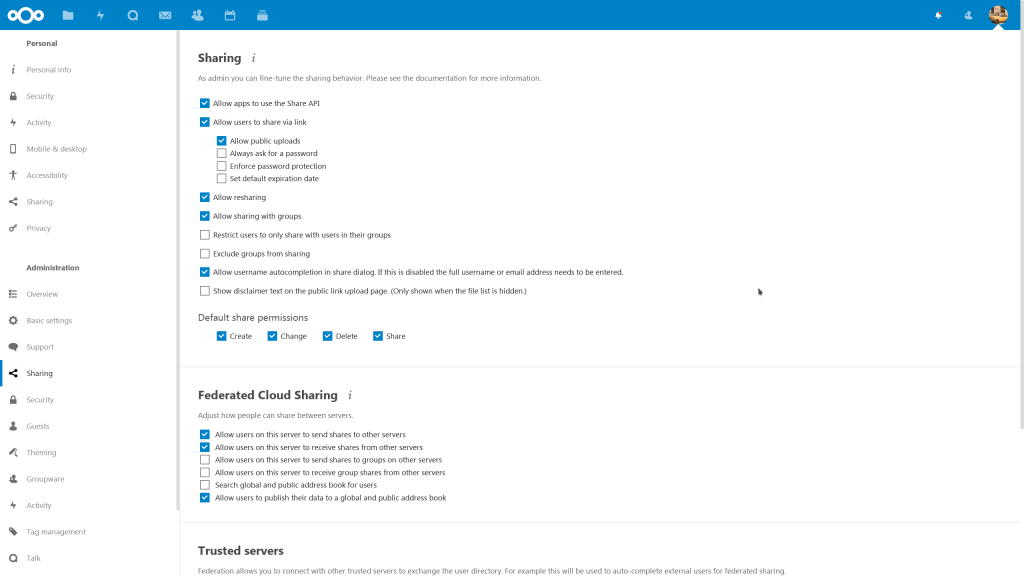Disable the Delete default share permission
Image resolution: width=1024 pixels, height=576 pixels.
coord(328,336)
